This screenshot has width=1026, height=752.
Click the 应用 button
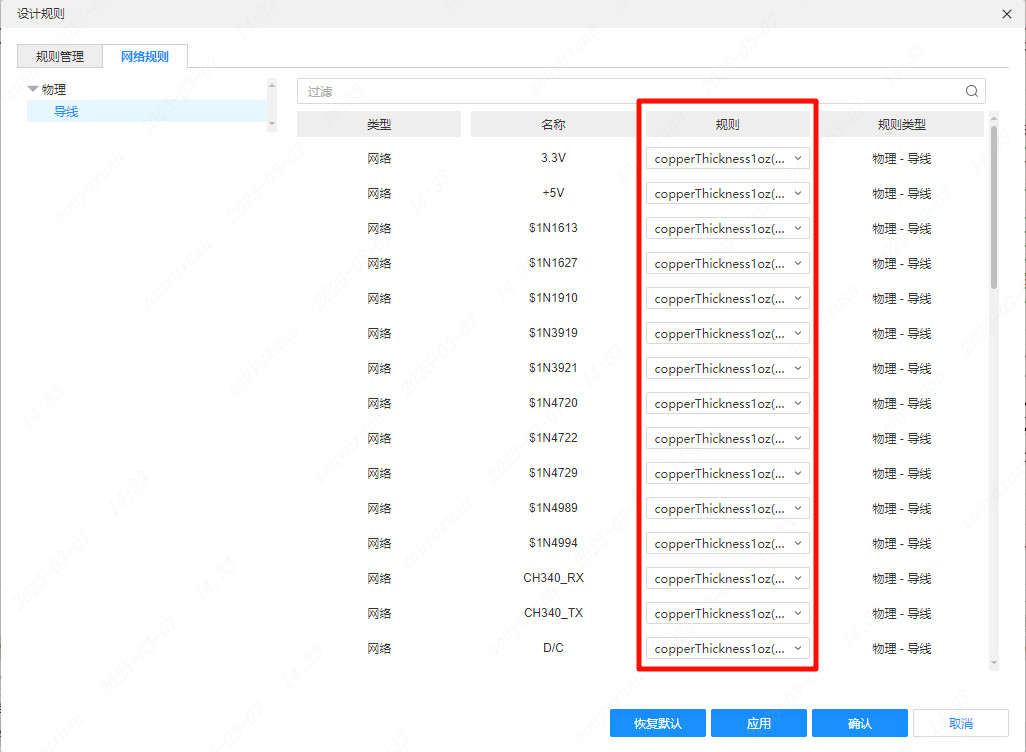(759, 723)
